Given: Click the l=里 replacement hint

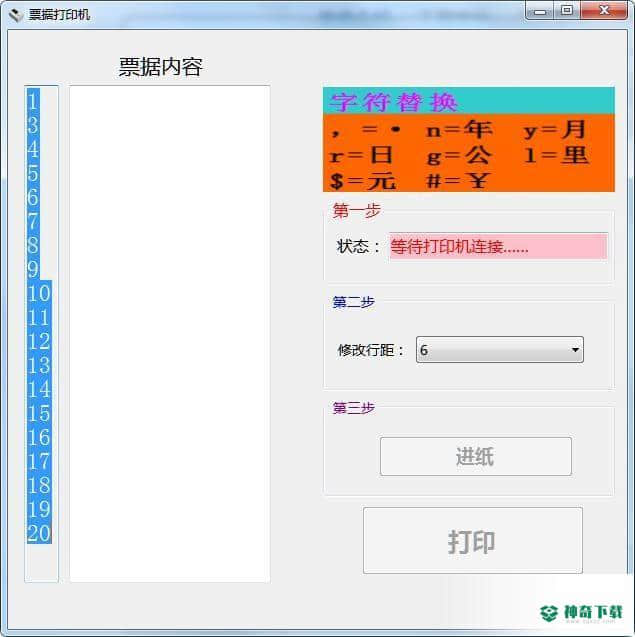Looking at the screenshot, I should coord(556,155).
